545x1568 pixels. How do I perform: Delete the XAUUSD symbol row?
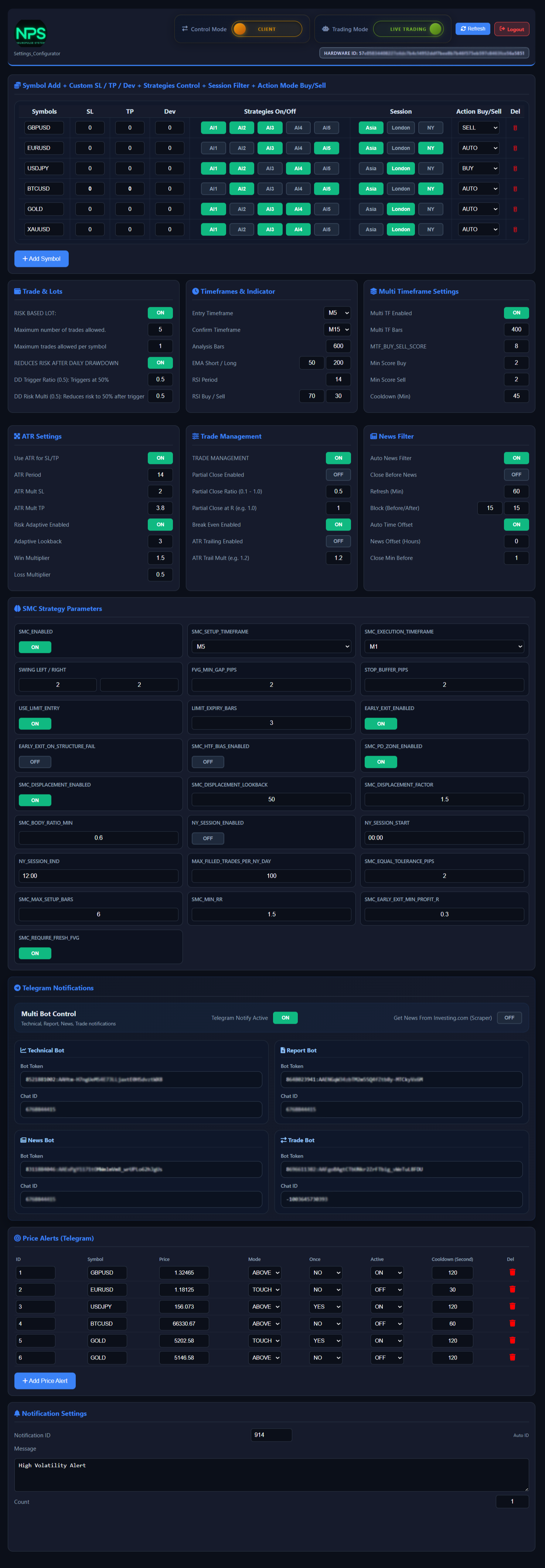515,230
